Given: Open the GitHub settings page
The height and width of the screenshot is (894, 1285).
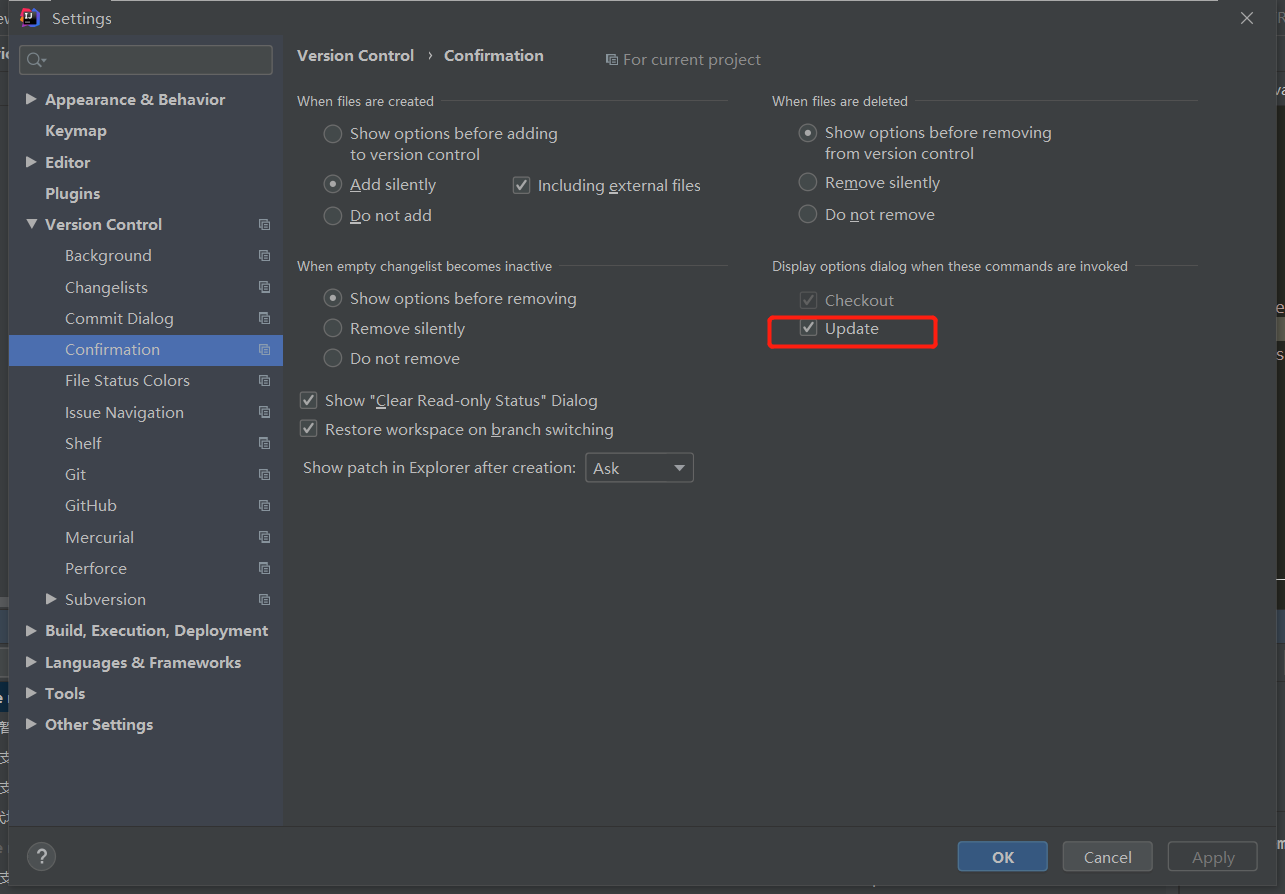Looking at the screenshot, I should (x=89, y=505).
